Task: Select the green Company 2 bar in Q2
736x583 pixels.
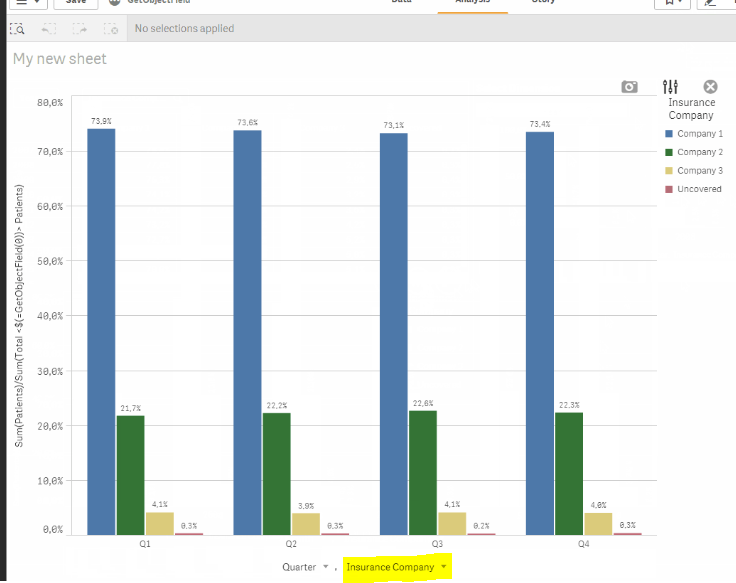Action: [276, 474]
